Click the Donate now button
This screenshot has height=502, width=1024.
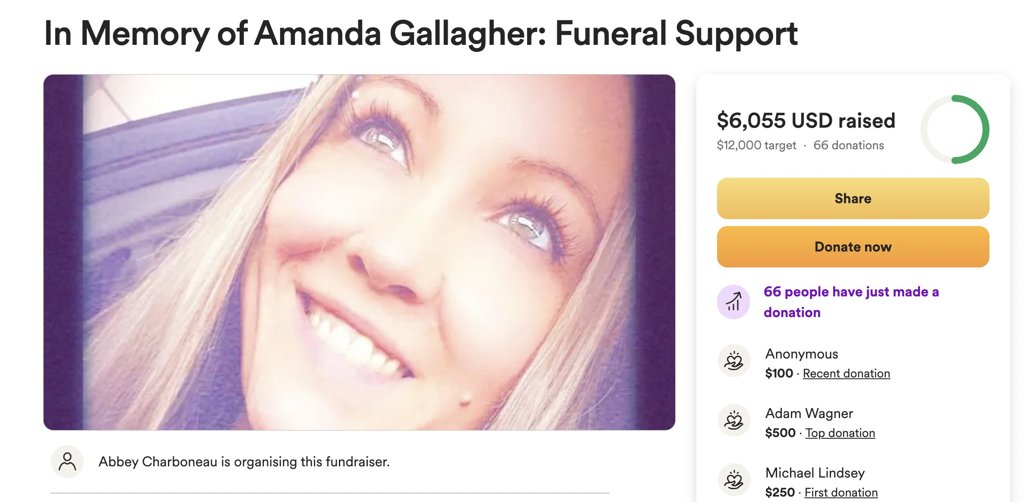click(853, 247)
